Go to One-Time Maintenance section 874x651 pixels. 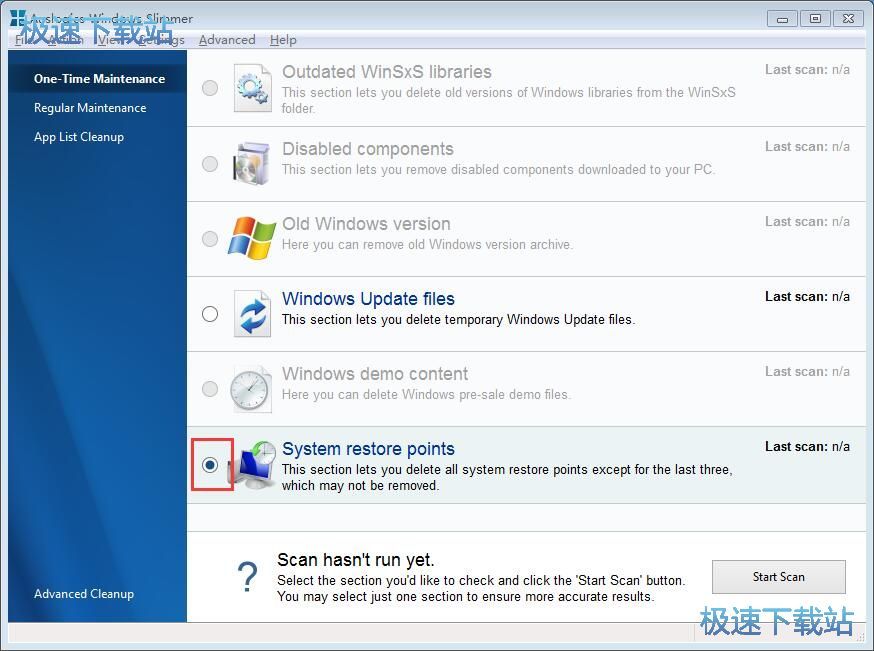[x=99, y=79]
